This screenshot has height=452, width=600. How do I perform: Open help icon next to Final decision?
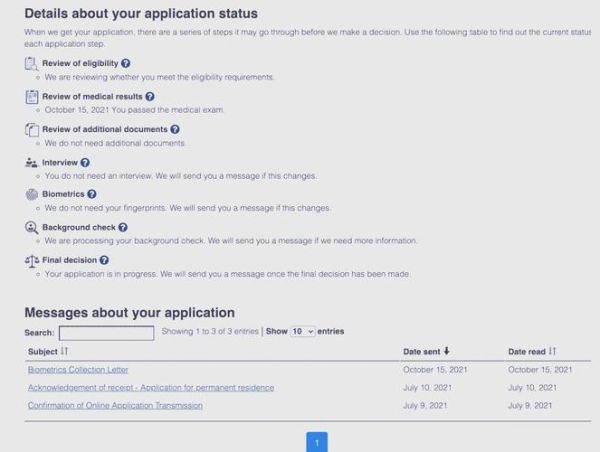(104, 260)
